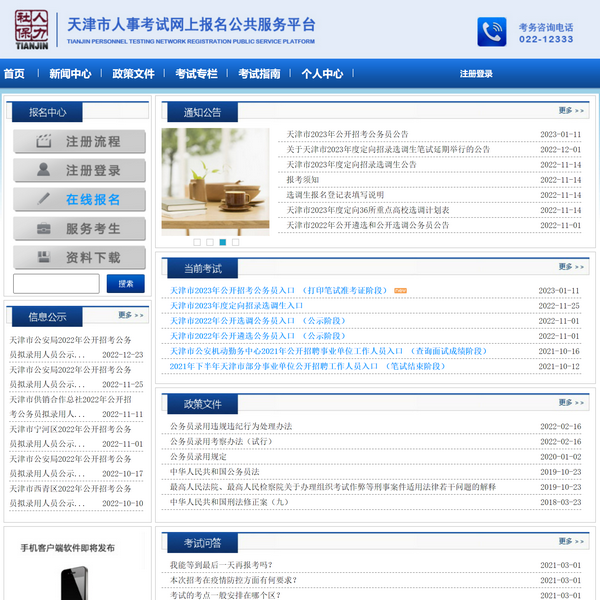Click the 在线报名 pencil icon
This screenshot has width=600, height=600.
click(43, 200)
